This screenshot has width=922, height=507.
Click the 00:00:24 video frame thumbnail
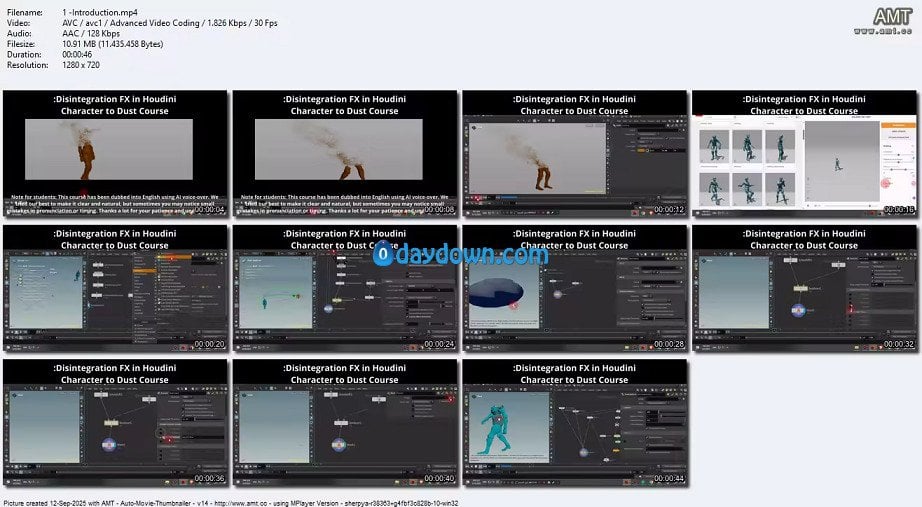(x=345, y=289)
